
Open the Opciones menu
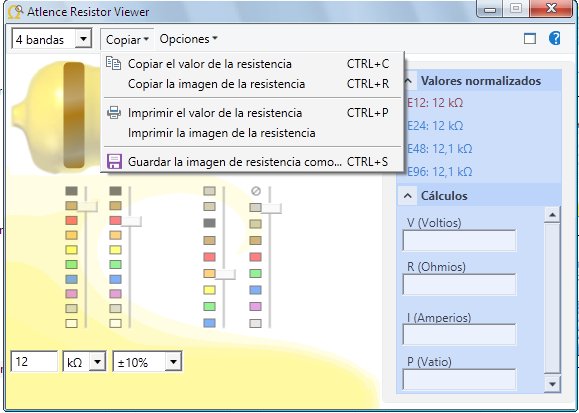click(x=188, y=39)
